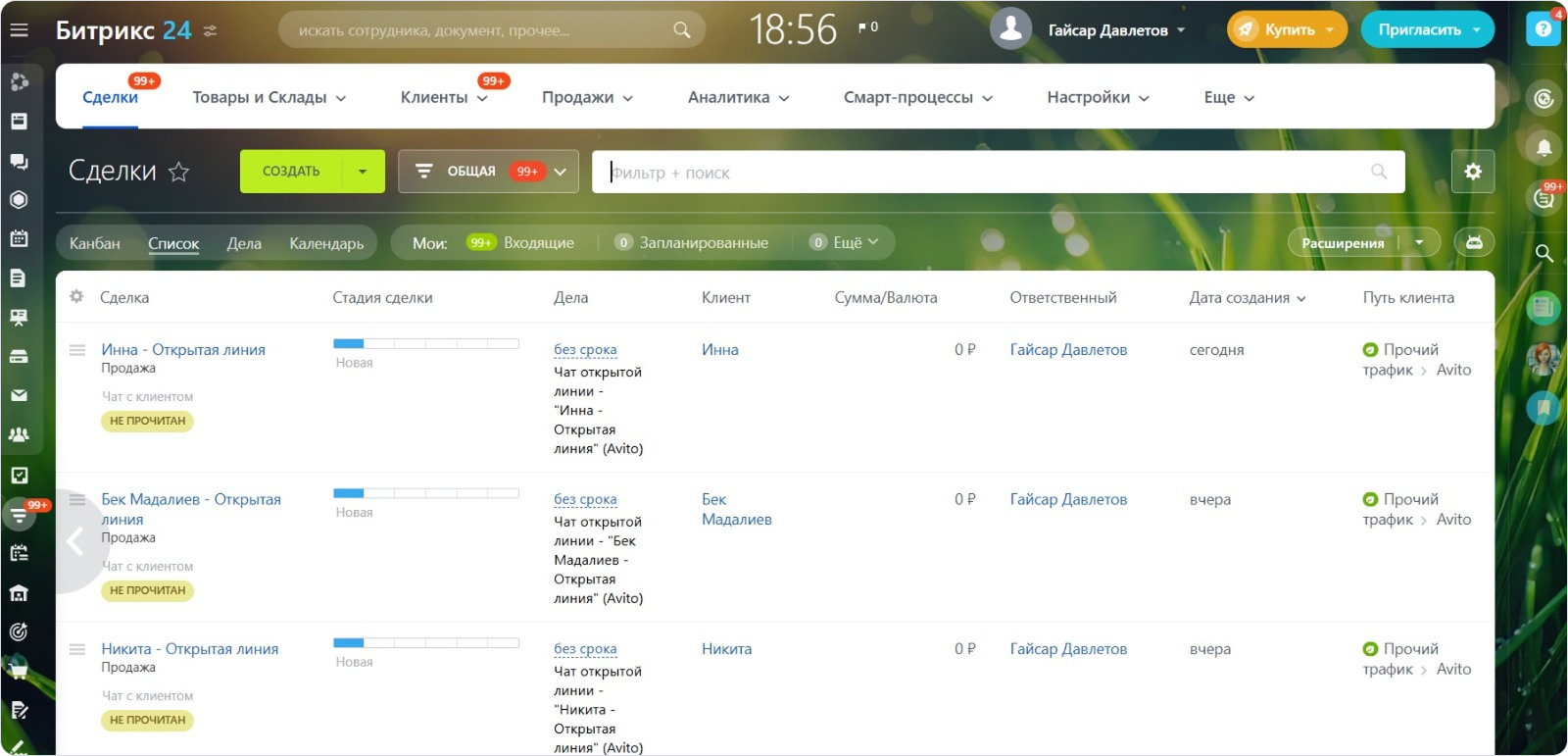Switch to the Календарь view
This screenshot has height=756, width=1568.
[x=326, y=243]
